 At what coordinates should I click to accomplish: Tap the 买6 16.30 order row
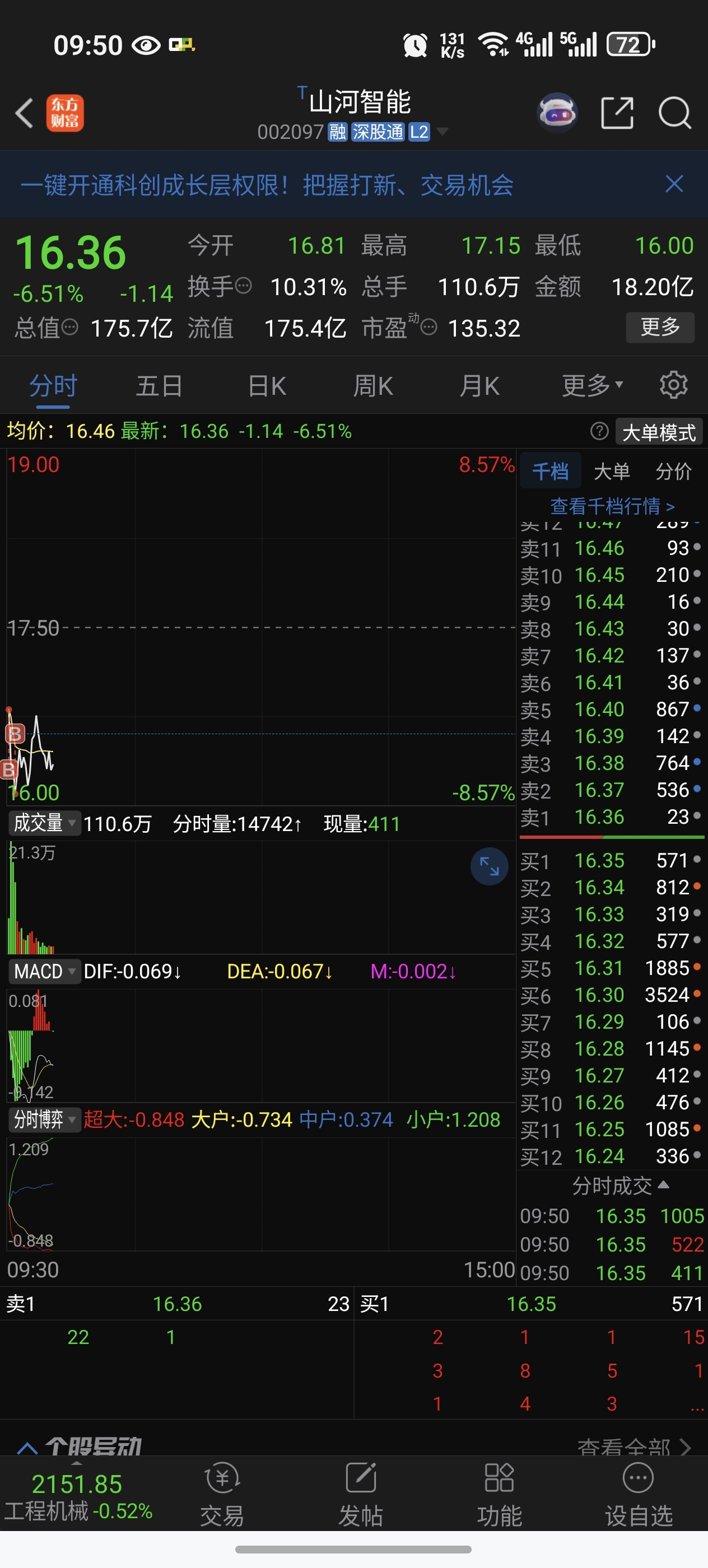click(611, 995)
